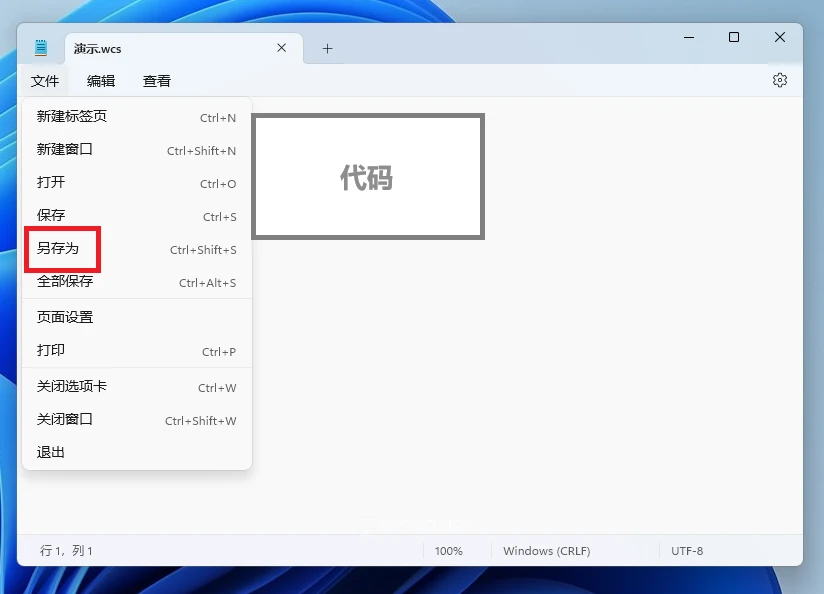824x594 pixels.
Task: Minimize the Notepad window
Action: 689,37
